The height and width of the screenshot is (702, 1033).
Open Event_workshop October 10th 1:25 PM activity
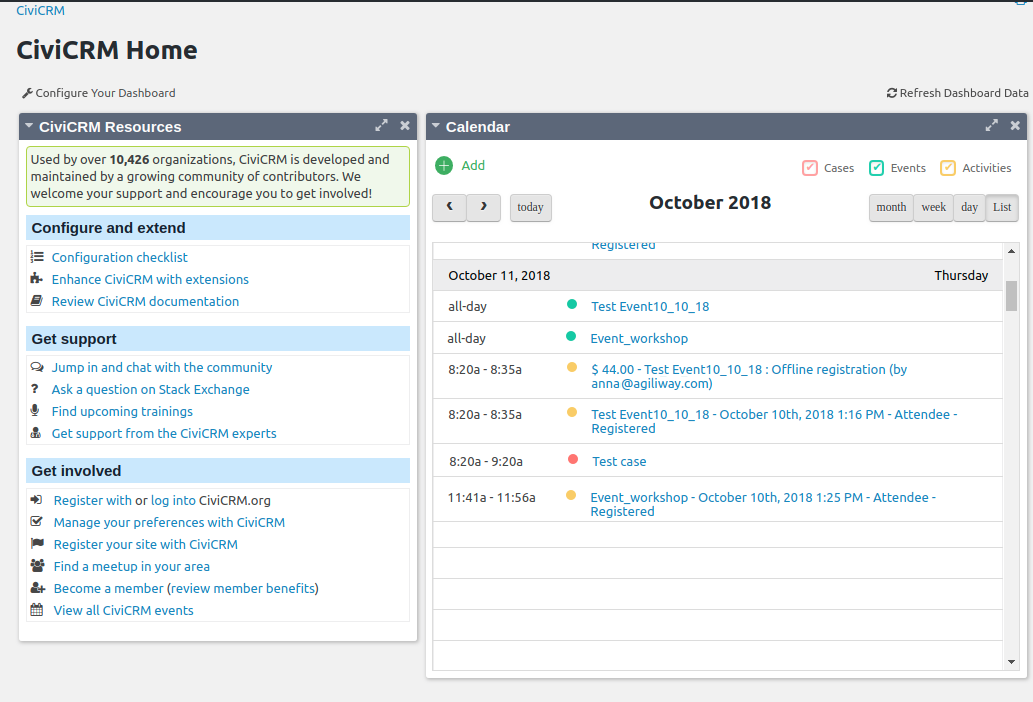pyautogui.click(x=763, y=504)
